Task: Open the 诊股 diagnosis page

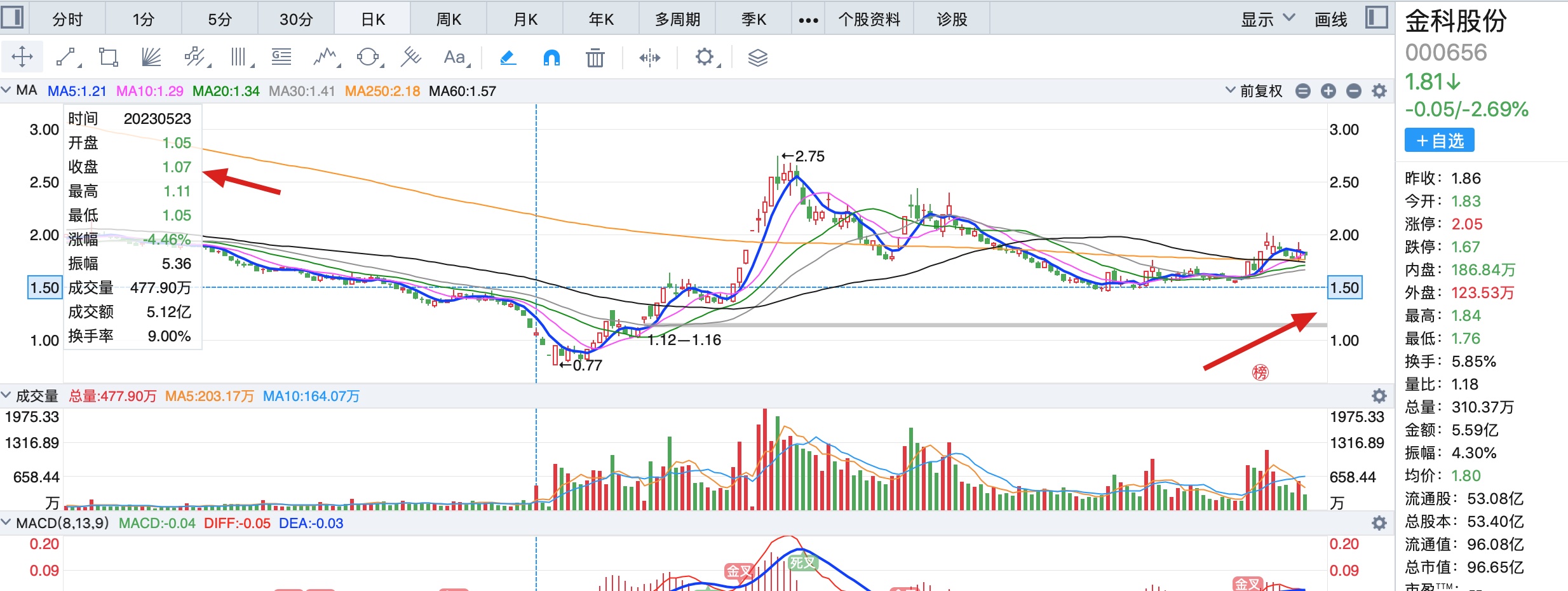Action: click(952, 20)
